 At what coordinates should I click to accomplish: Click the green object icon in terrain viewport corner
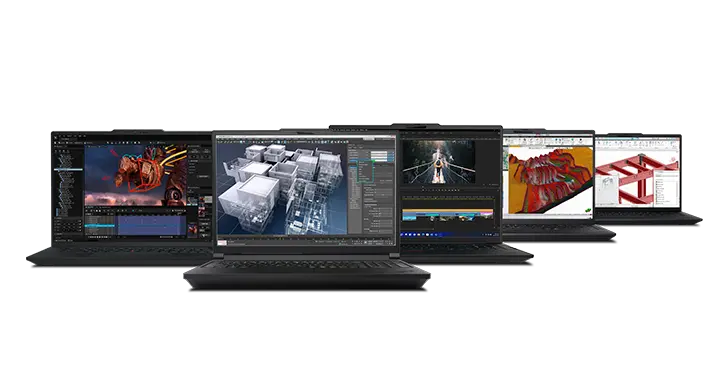(x=588, y=210)
